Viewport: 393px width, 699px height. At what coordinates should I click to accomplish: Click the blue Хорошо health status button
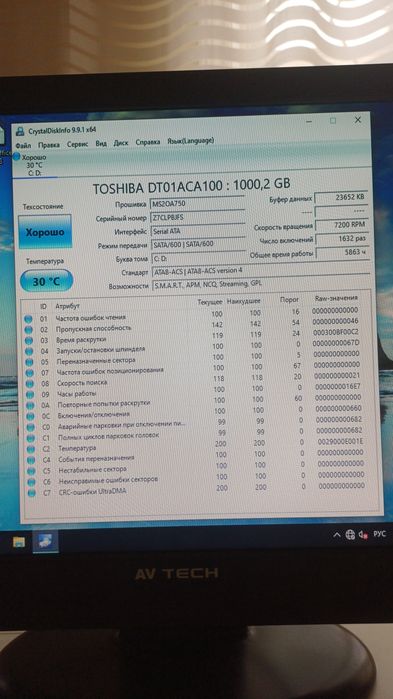[45, 232]
